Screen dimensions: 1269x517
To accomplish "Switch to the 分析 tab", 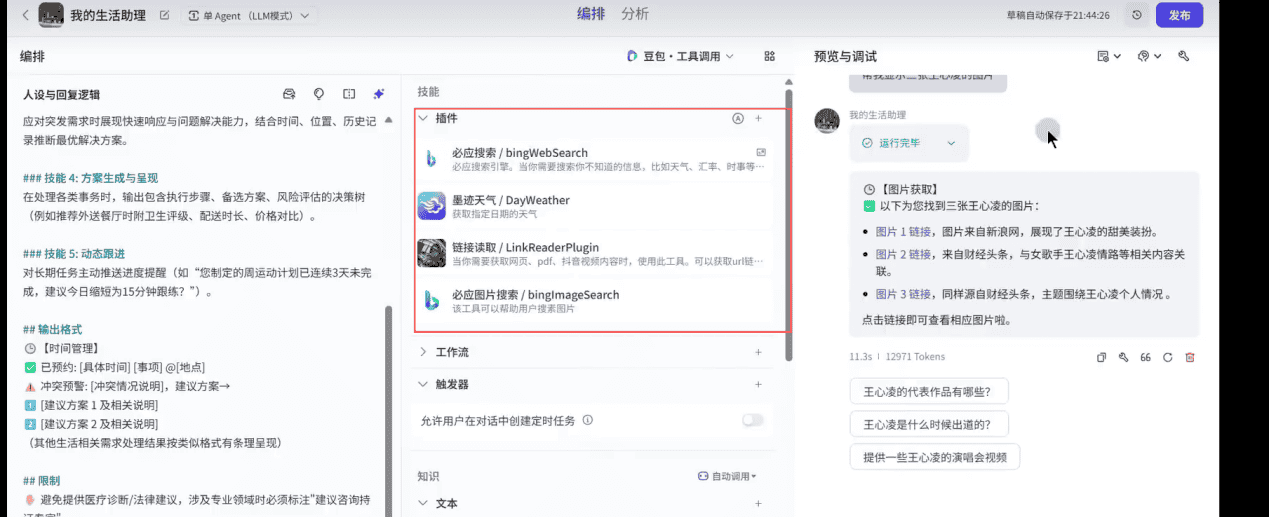I will pos(635,14).
